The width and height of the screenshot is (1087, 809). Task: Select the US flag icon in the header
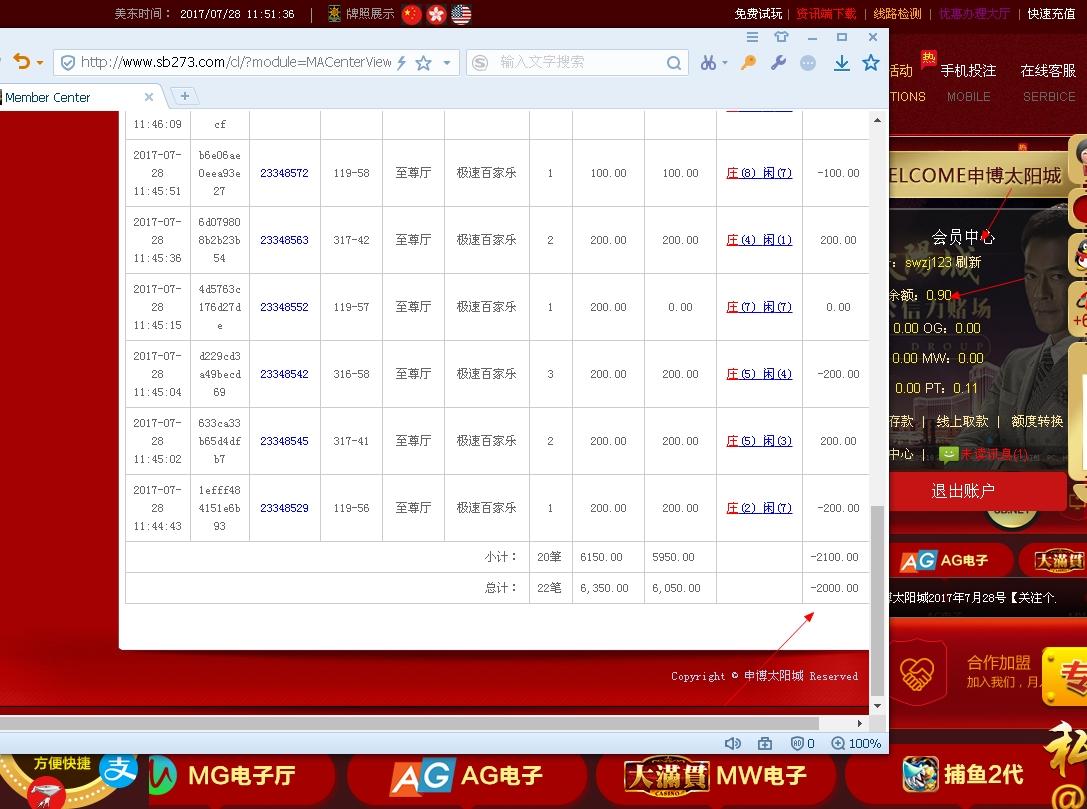(x=460, y=14)
